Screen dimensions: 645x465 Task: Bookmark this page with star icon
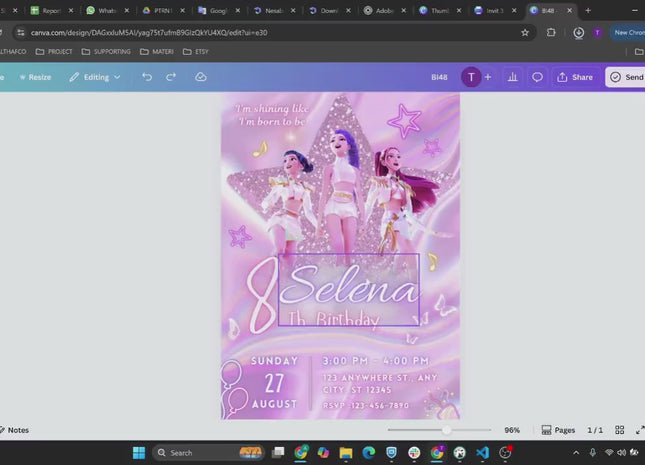pyautogui.click(x=525, y=32)
